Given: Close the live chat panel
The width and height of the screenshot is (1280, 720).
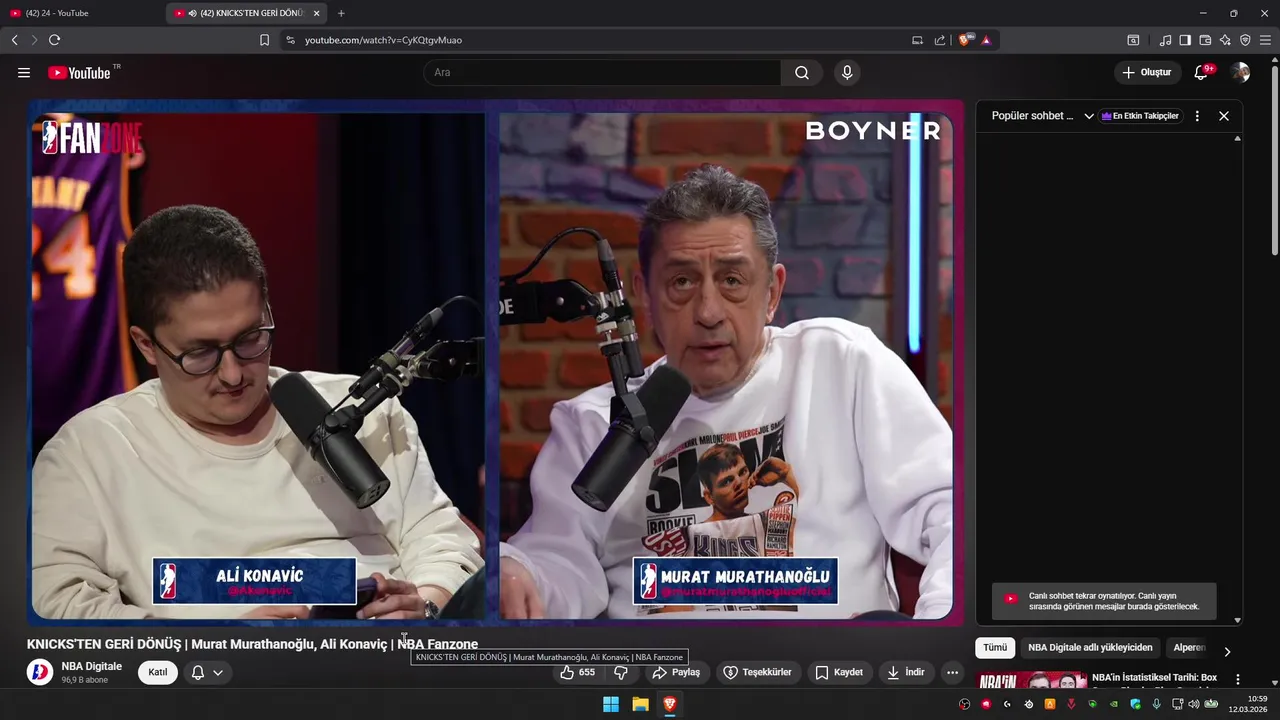Looking at the screenshot, I should click(x=1224, y=116).
